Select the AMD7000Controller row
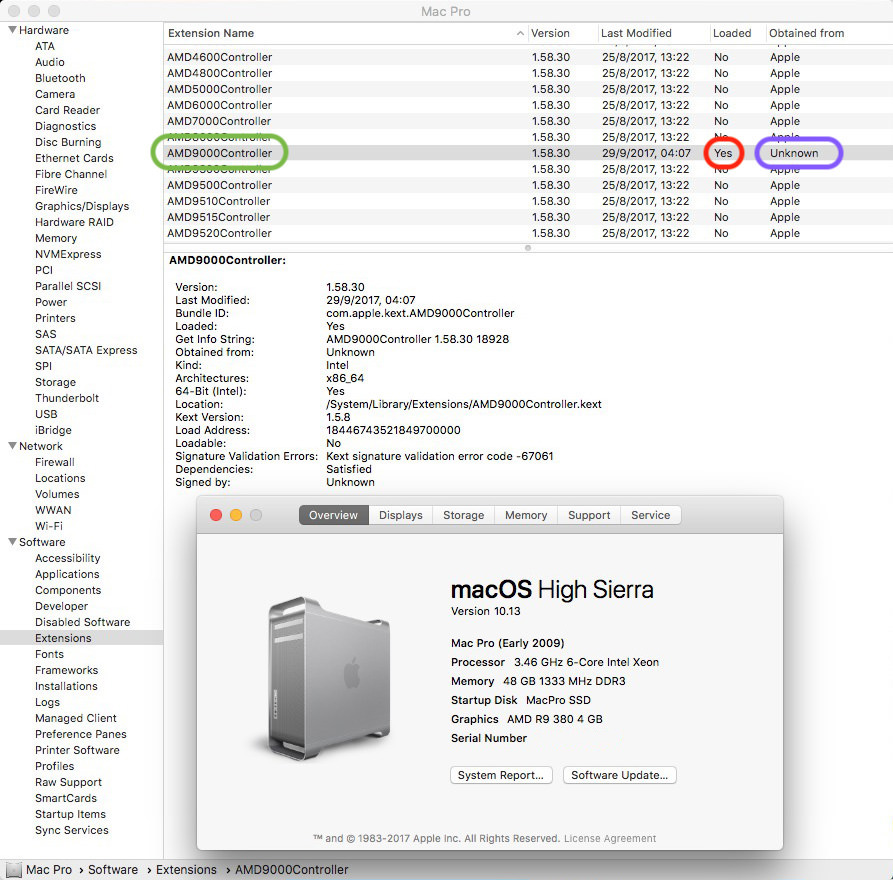Image resolution: width=893 pixels, height=880 pixels. tap(528, 121)
